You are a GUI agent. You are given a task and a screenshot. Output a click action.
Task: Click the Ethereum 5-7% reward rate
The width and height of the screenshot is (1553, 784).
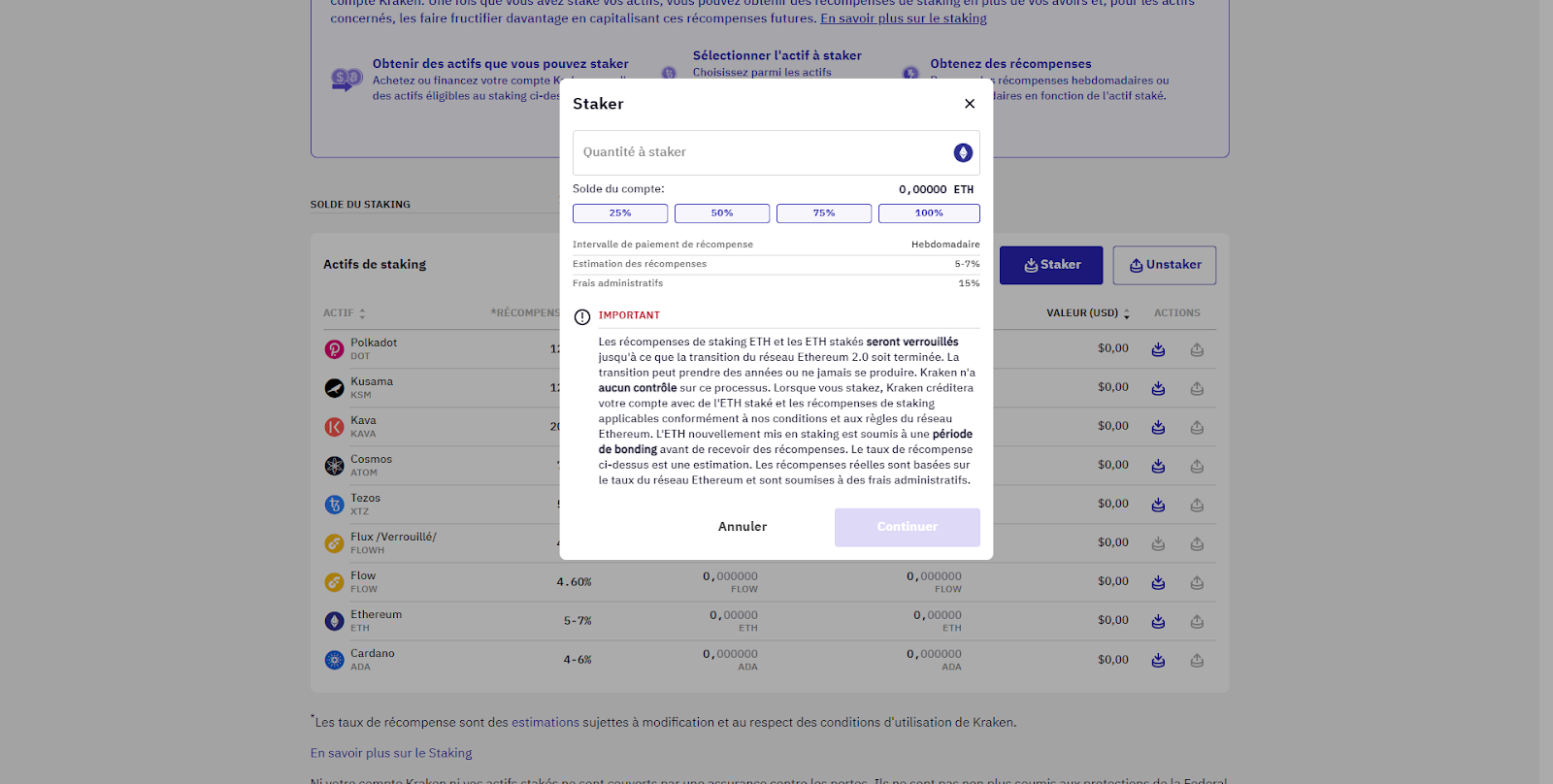pyautogui.click(x=578, y=621)
